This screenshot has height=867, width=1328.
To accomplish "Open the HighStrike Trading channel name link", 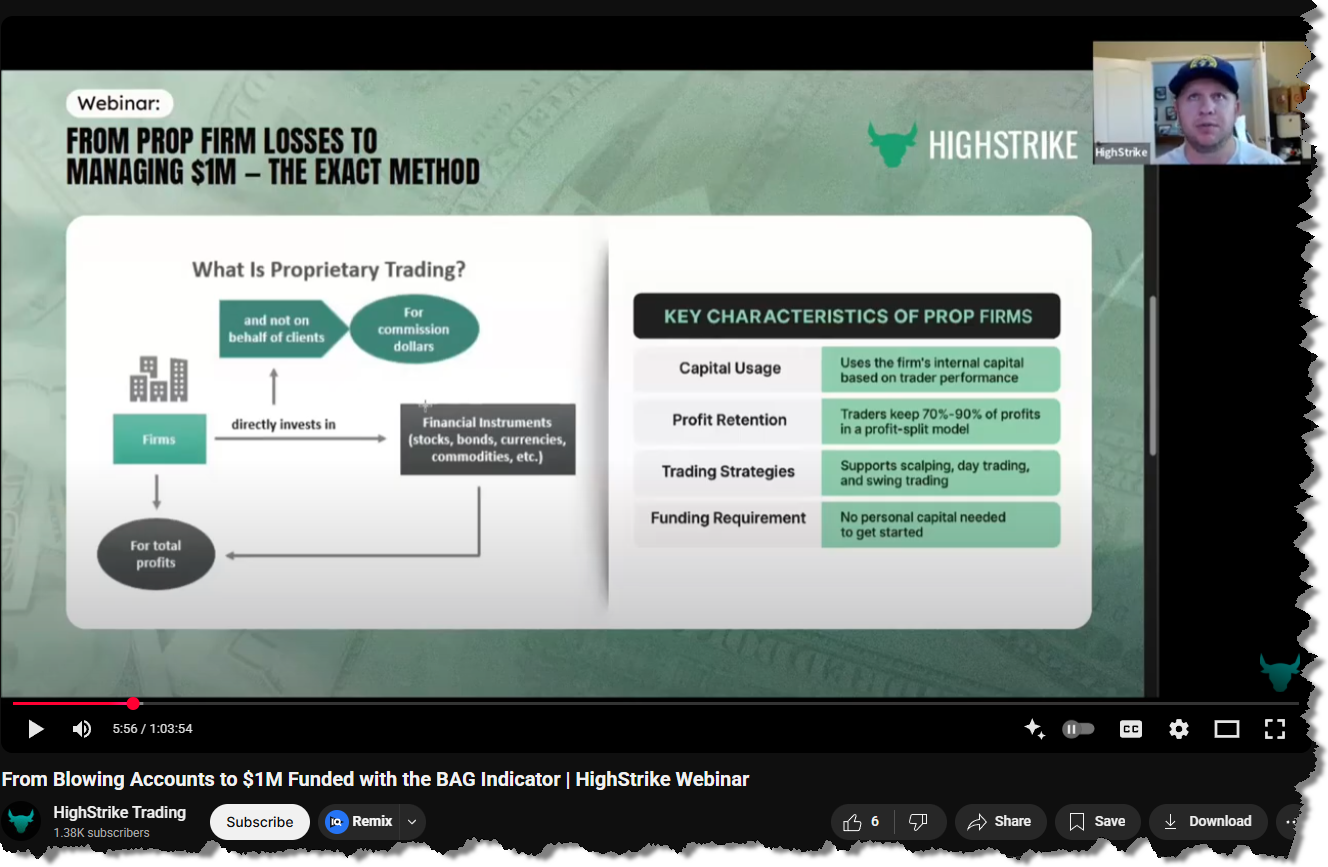I will pos(119,812).
